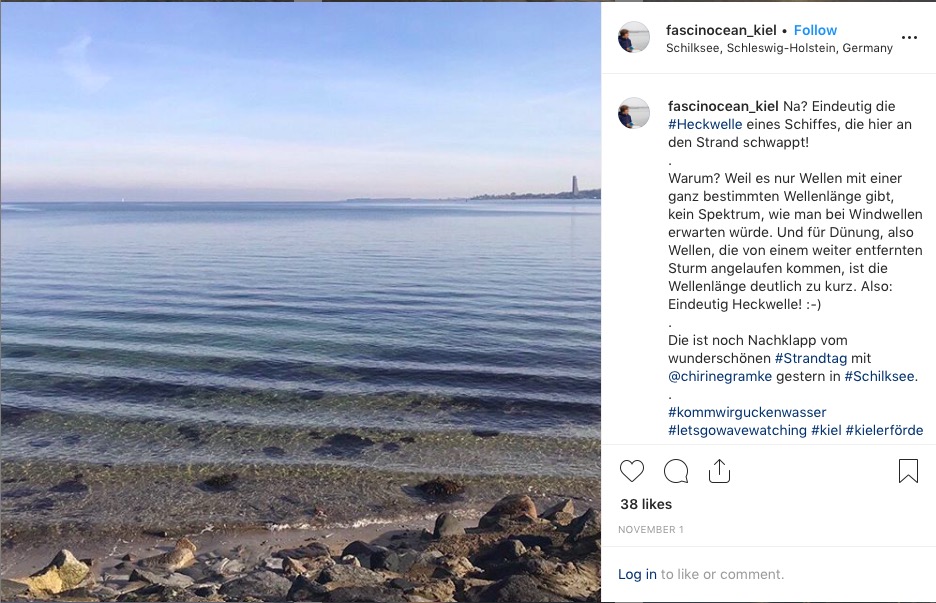Open the three-dot more options menu
This screenshot has height=603, width=936.
click(909, 38)
